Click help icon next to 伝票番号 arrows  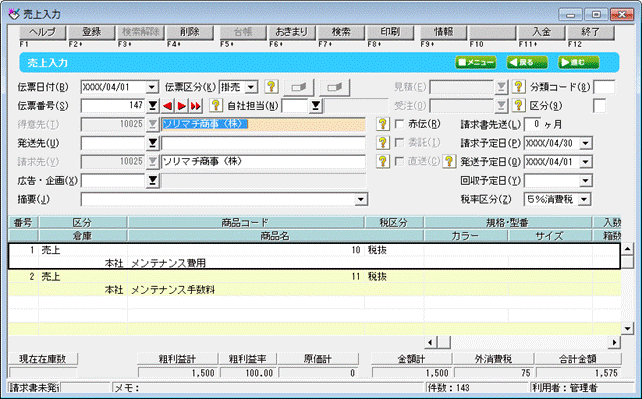click(215, 106)
